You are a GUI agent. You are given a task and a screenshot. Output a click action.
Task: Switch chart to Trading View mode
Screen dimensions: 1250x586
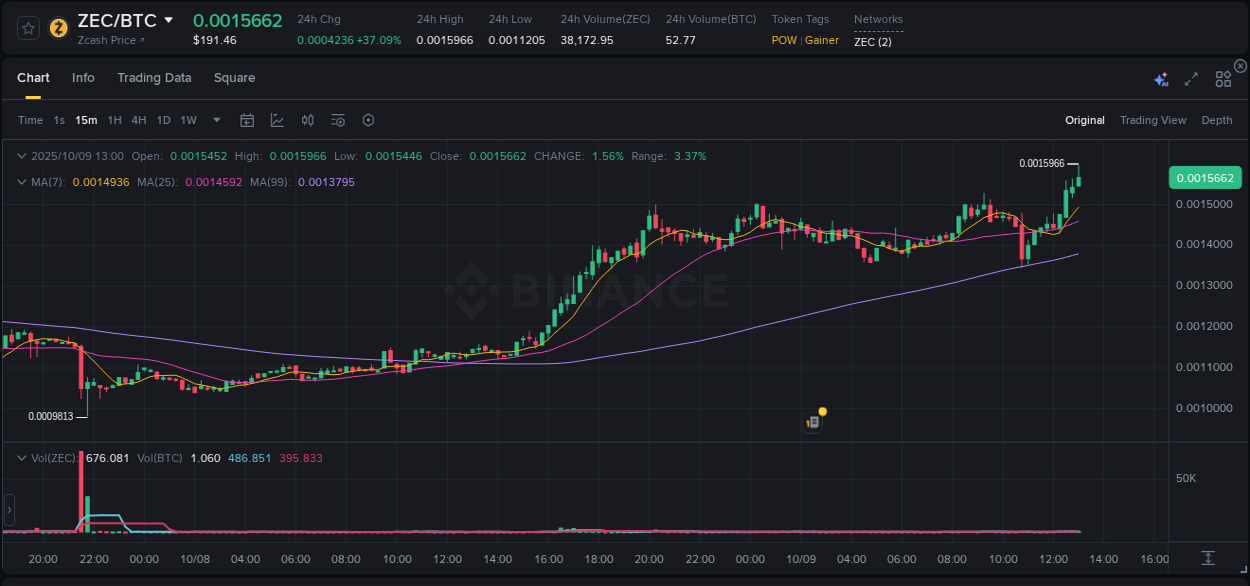tap(1153, 120)
